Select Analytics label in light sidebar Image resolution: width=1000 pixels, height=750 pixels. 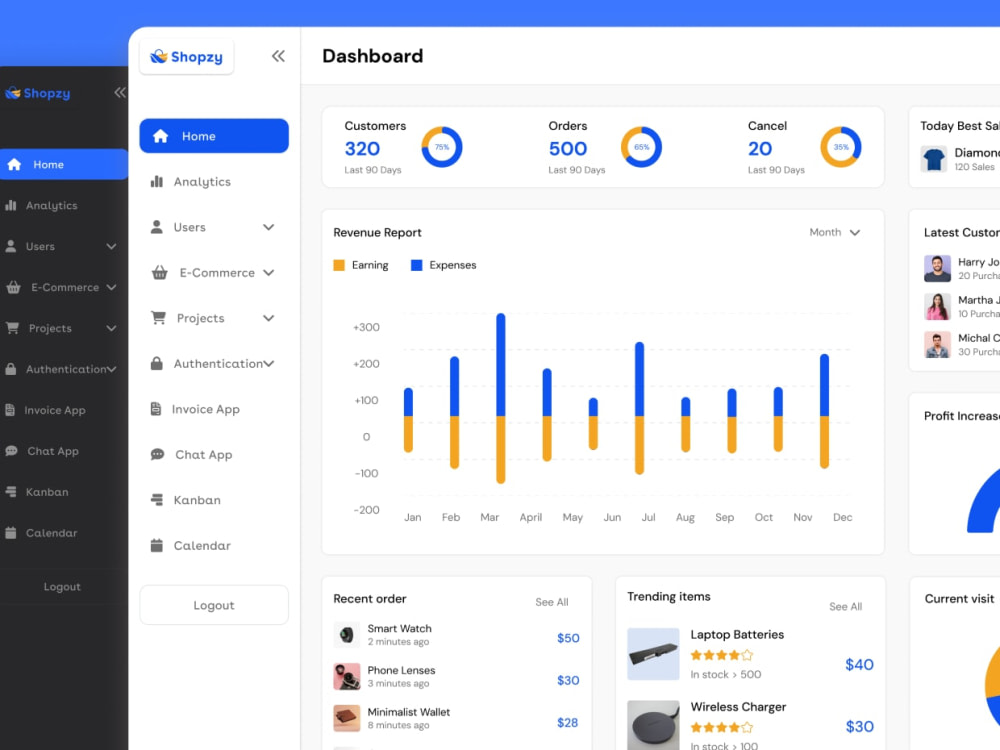point(202,182)
